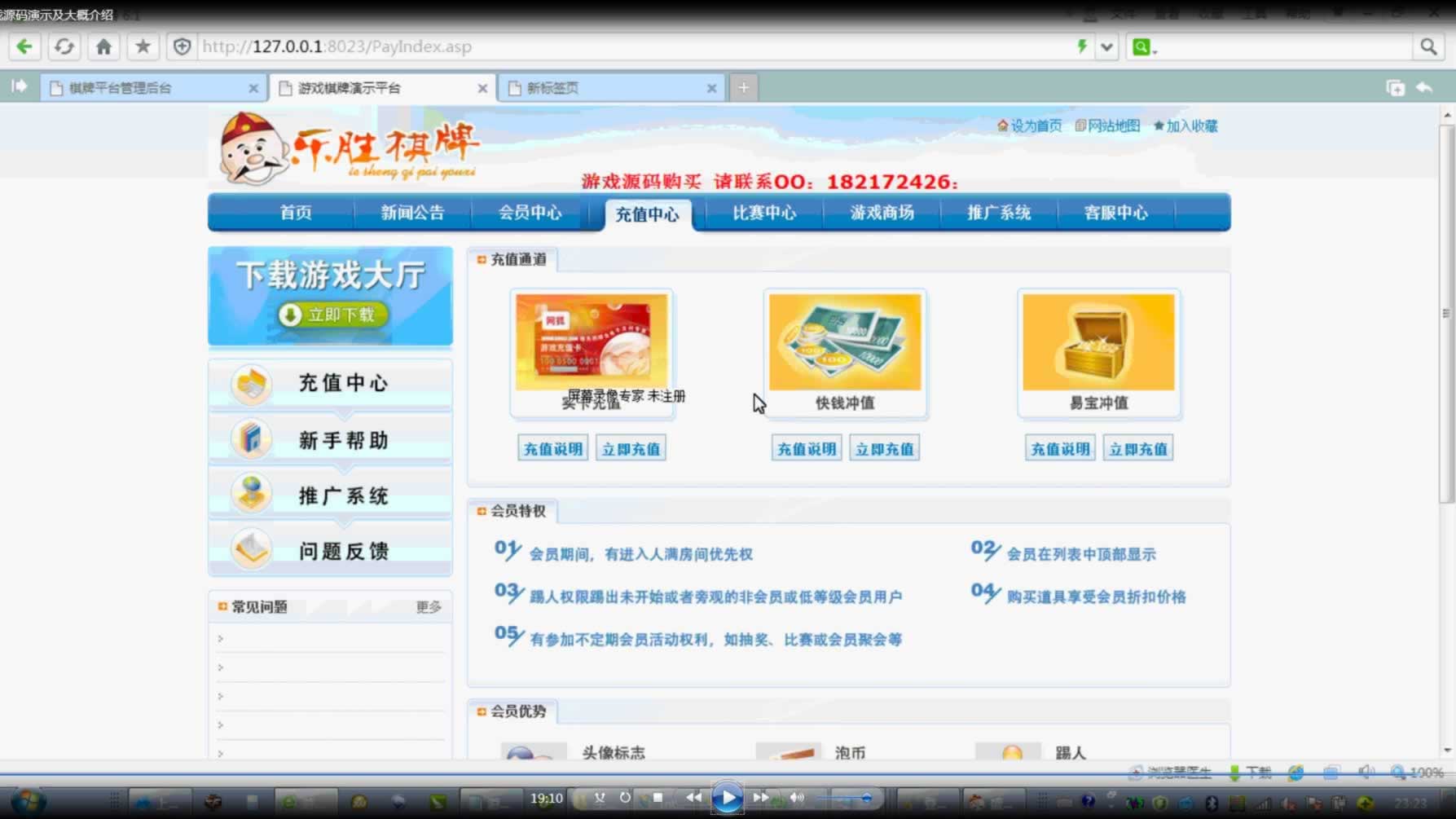Click 充值说明 under 易宝冲值
The image size is (1456, 819).
(1059, 449)
